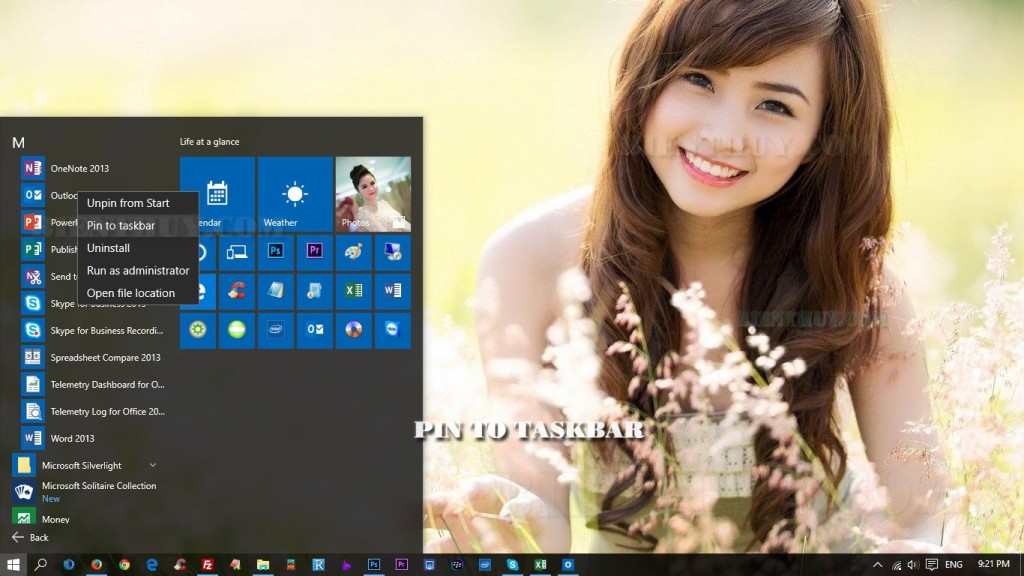Open the Premiere Pro tile in Start menu

[315, 252]
